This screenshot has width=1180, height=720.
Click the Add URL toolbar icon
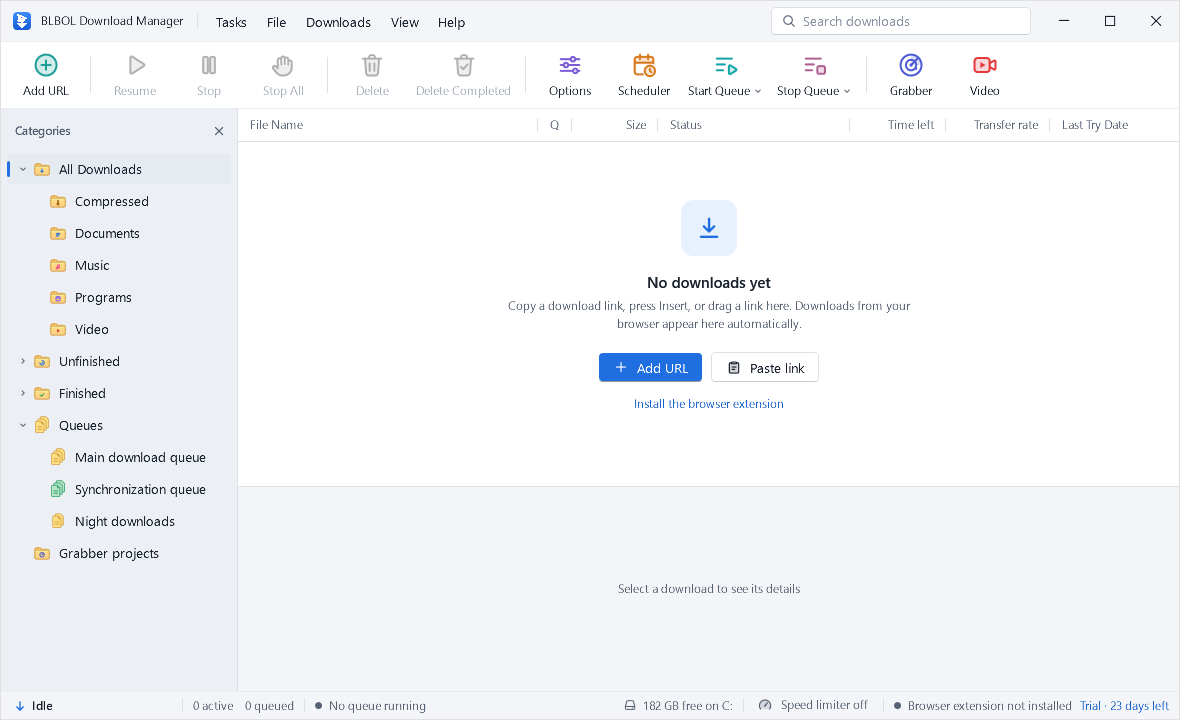click(x=46, y=66)
